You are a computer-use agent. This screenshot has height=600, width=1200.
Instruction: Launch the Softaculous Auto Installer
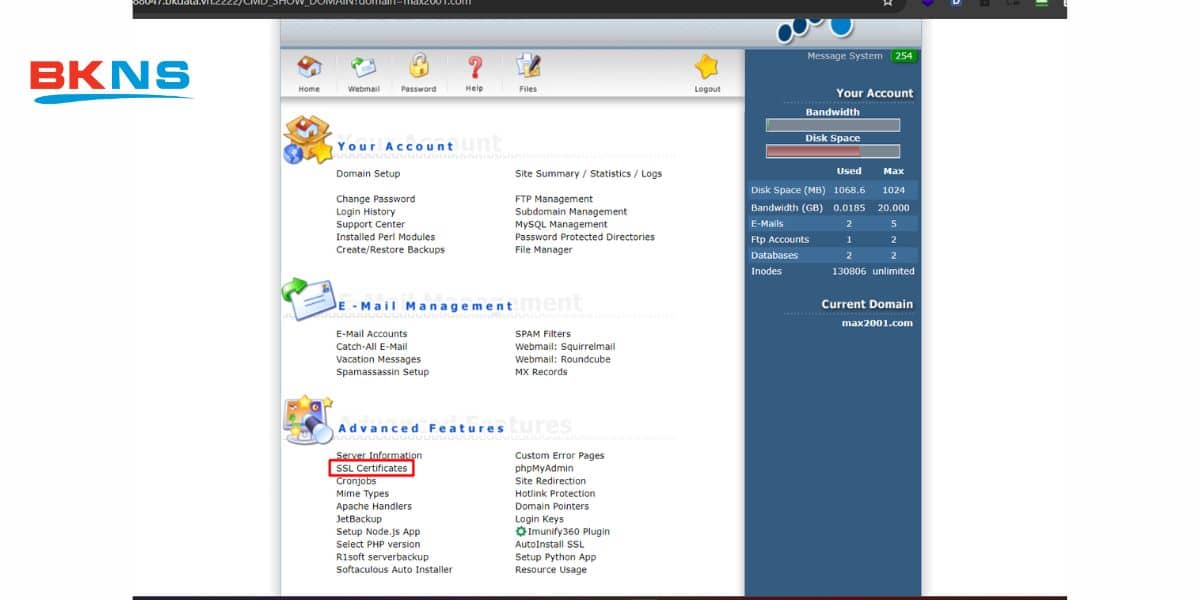394,569
